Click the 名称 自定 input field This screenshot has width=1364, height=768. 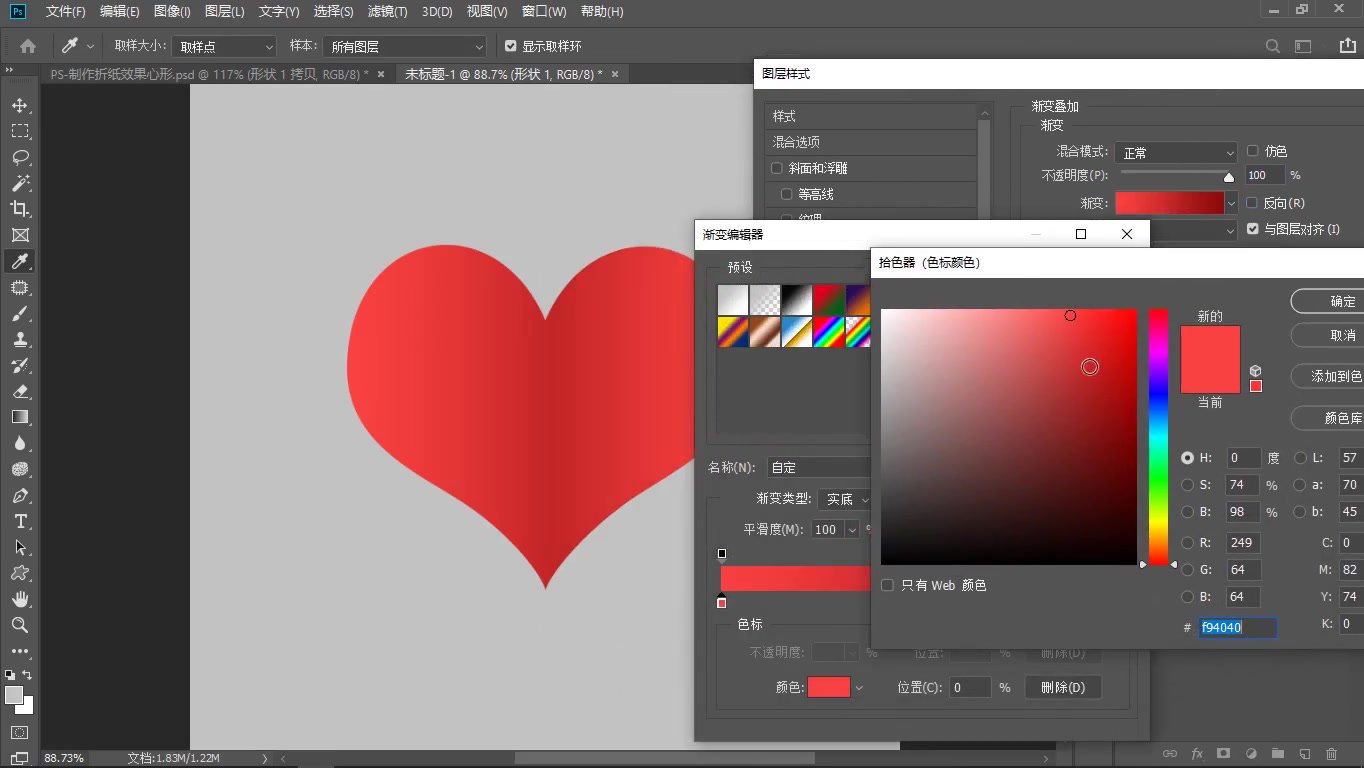[819, 467]
